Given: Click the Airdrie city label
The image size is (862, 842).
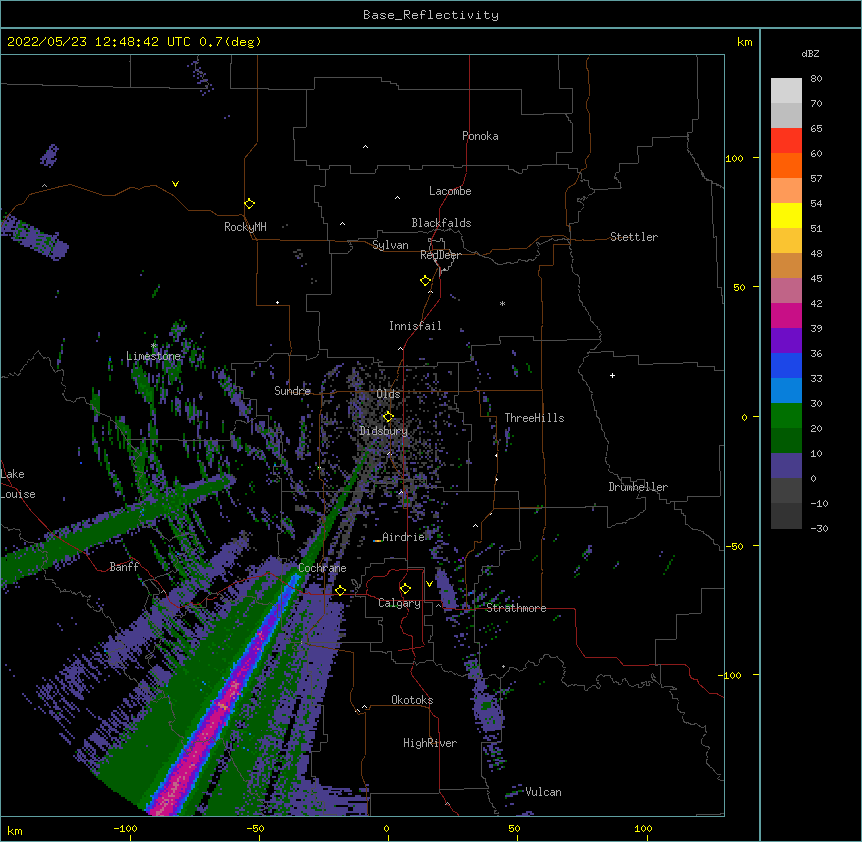Looking at the screenshot, I should coord(403,537).
